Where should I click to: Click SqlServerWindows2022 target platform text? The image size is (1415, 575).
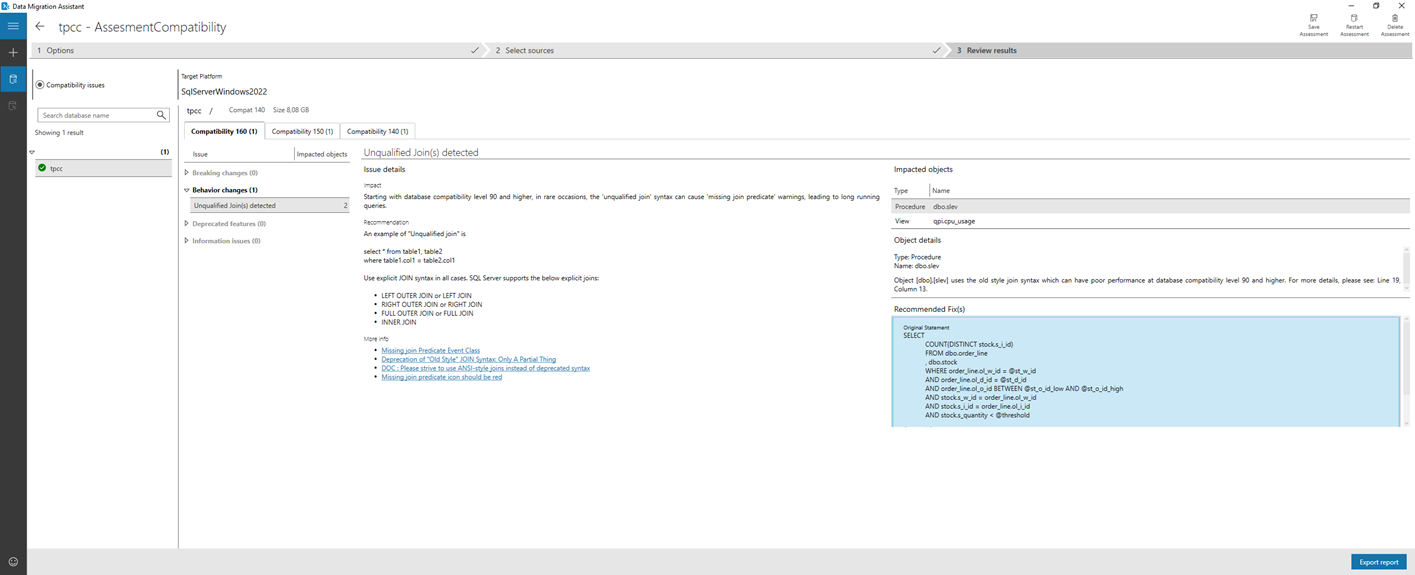[x=224, y=91]
